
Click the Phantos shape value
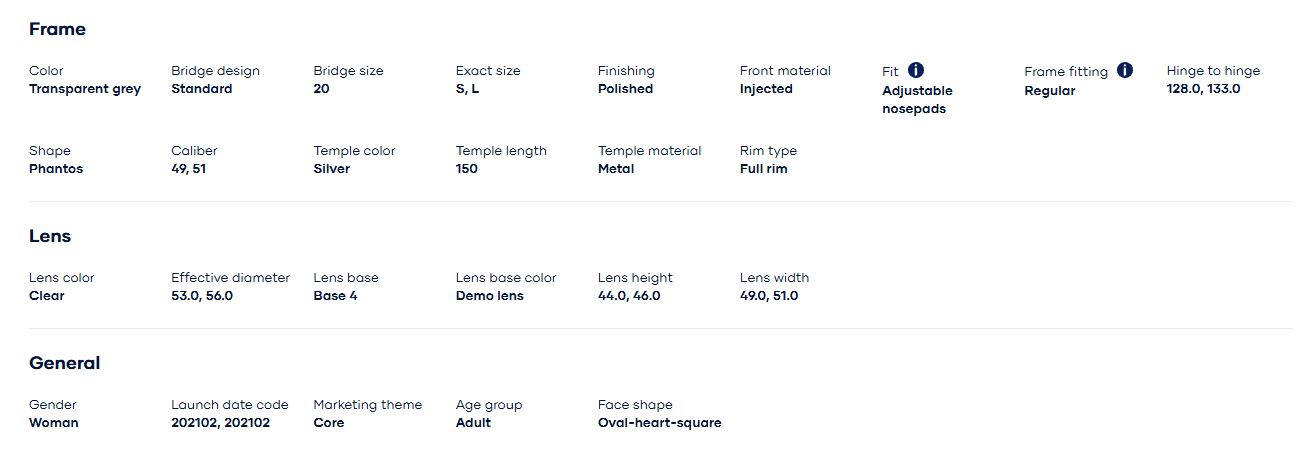tap(56, 169)
